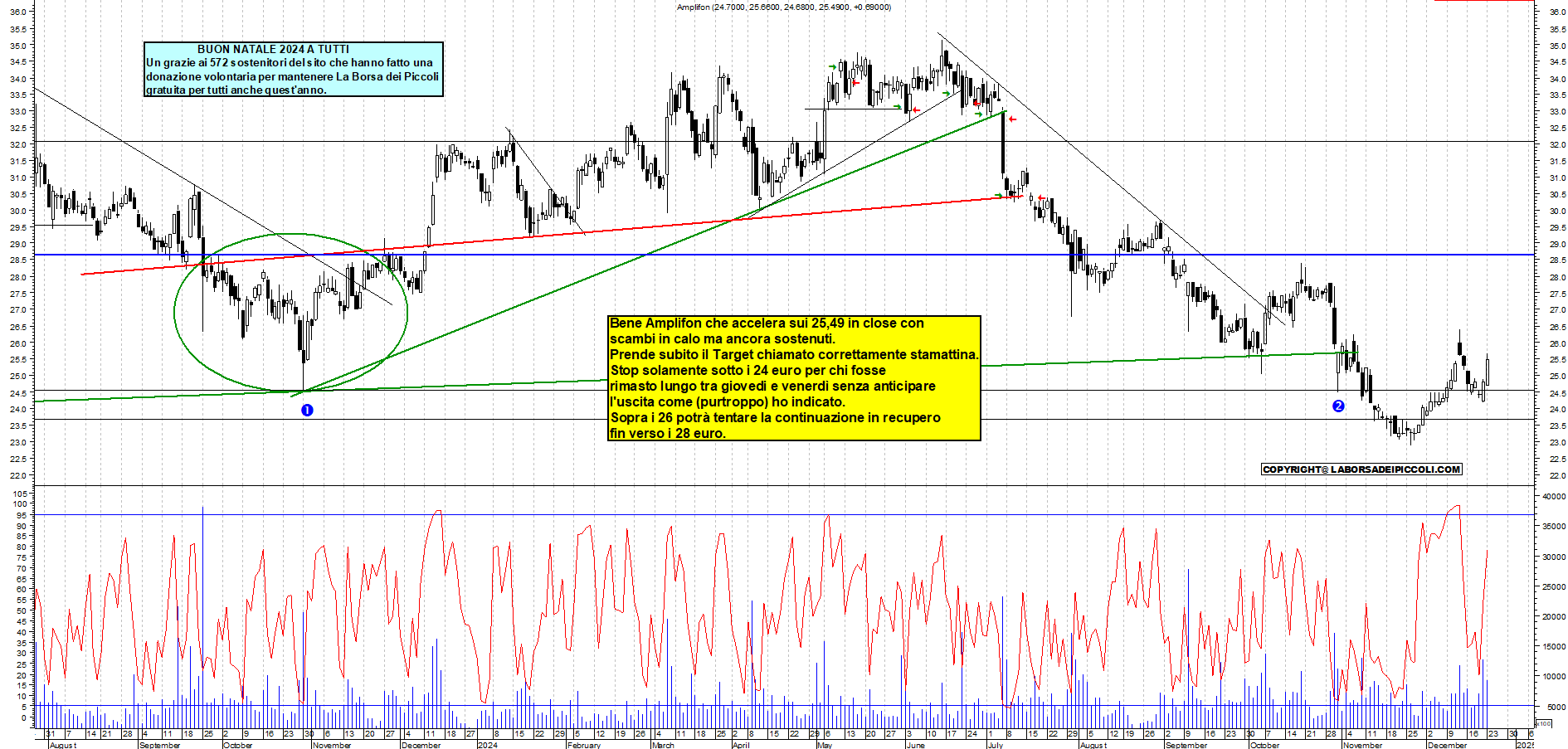Screen dimensions: 1568x749
Task: Click the Amplifon chart title with price values
Action: [784, 7]
